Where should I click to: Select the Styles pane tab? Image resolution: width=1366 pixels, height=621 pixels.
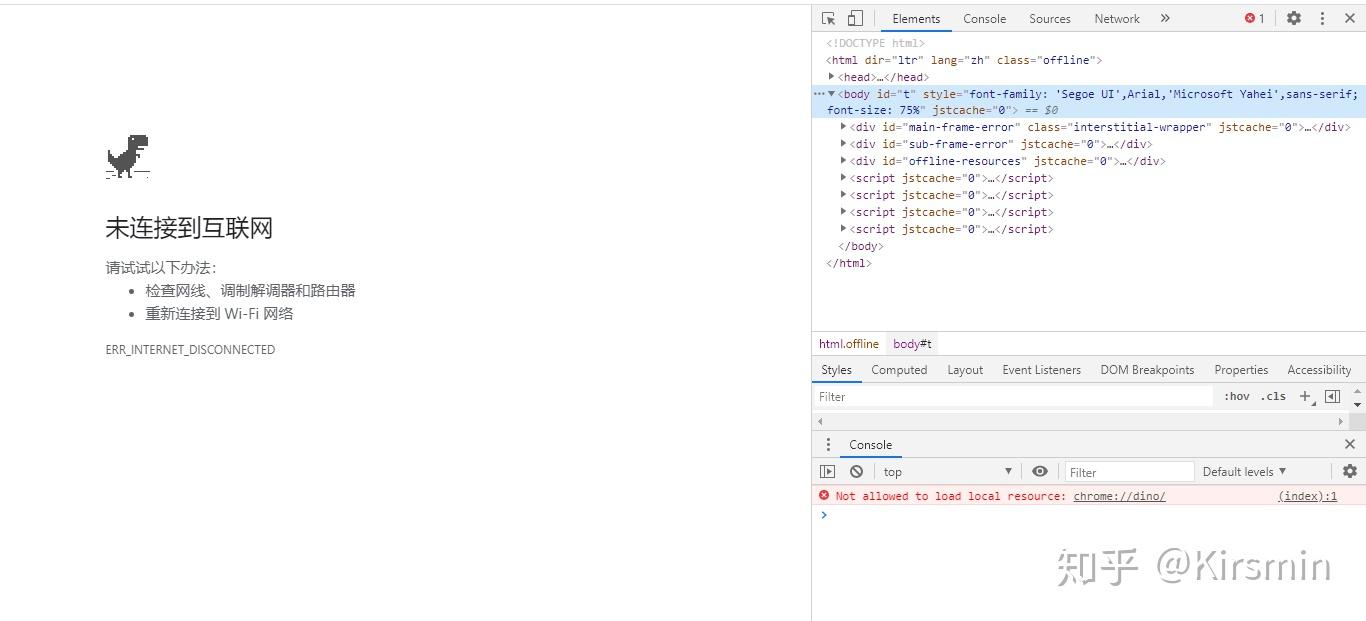point(836,370)
